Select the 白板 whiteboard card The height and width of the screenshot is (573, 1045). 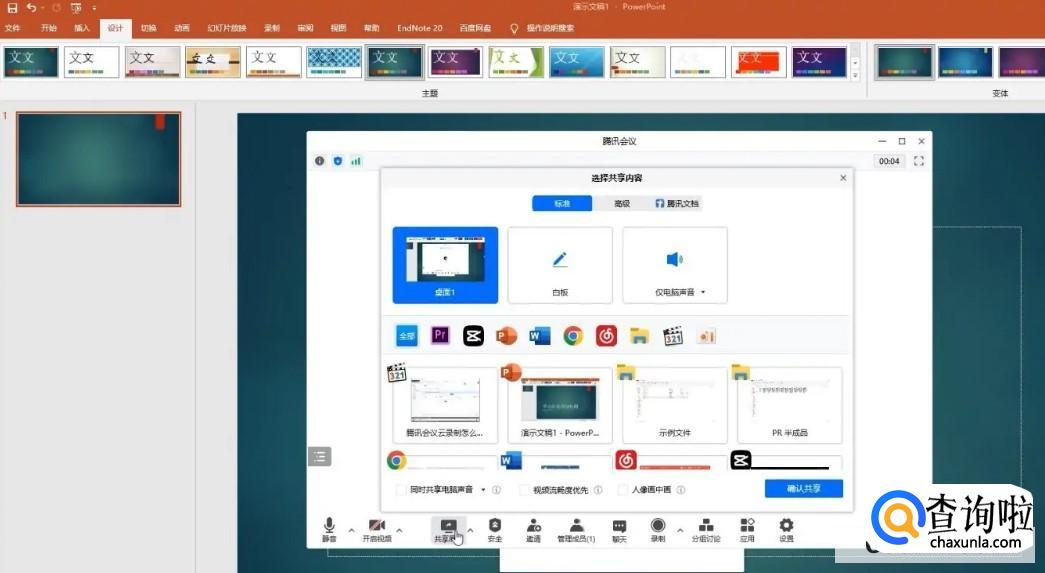pyautogui.click(x=560, y=265)
